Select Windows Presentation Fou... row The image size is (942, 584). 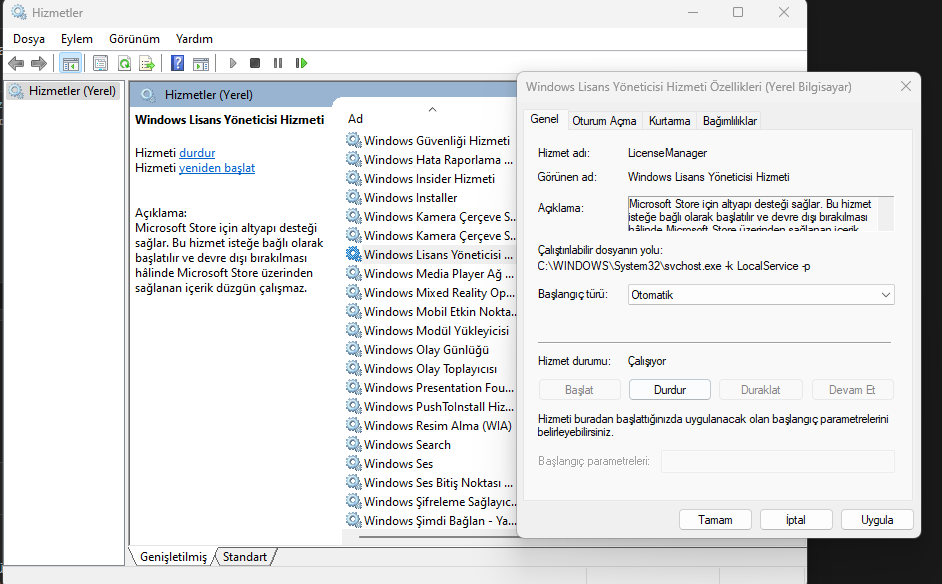(431, 388)
